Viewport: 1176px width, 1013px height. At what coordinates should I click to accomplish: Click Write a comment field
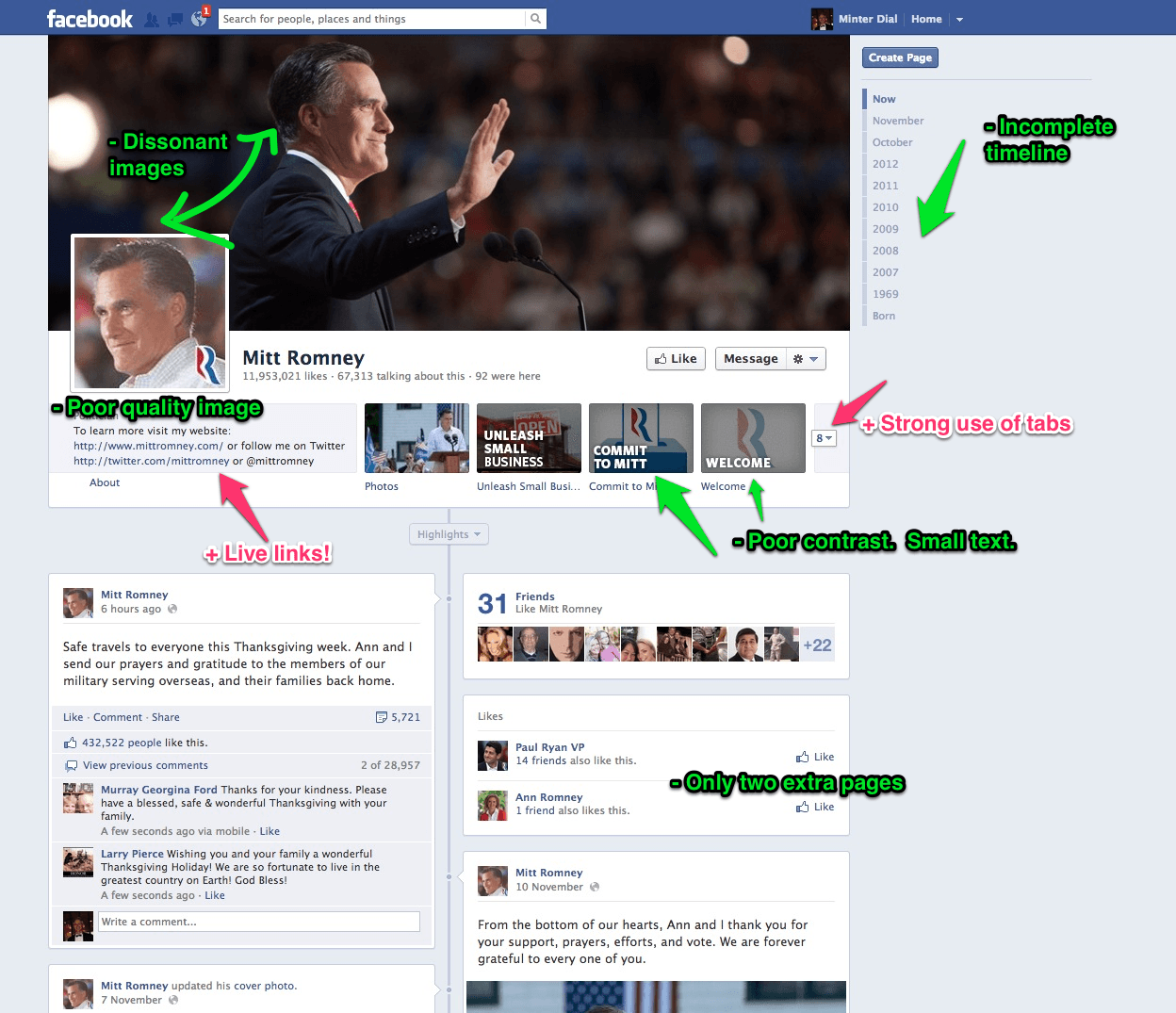[x=259, y=922]
